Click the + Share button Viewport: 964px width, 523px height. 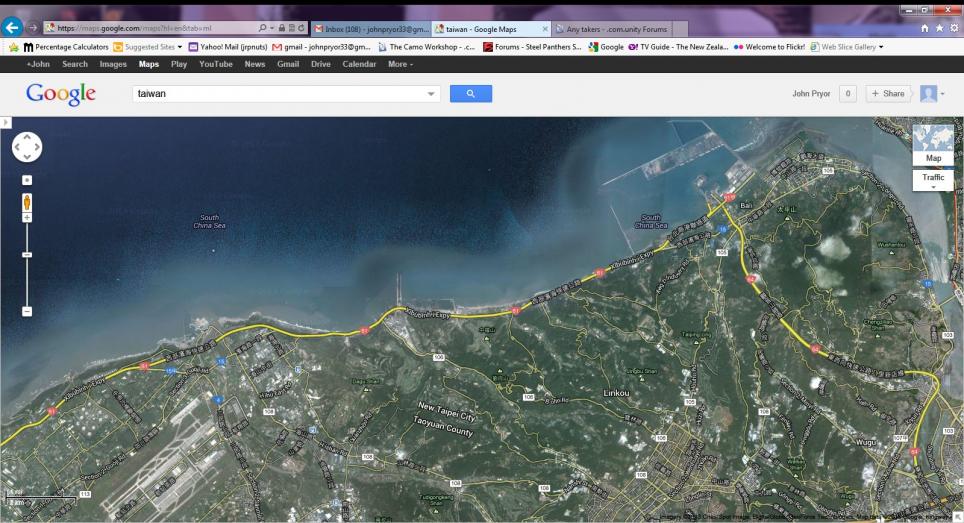[887, 93]
